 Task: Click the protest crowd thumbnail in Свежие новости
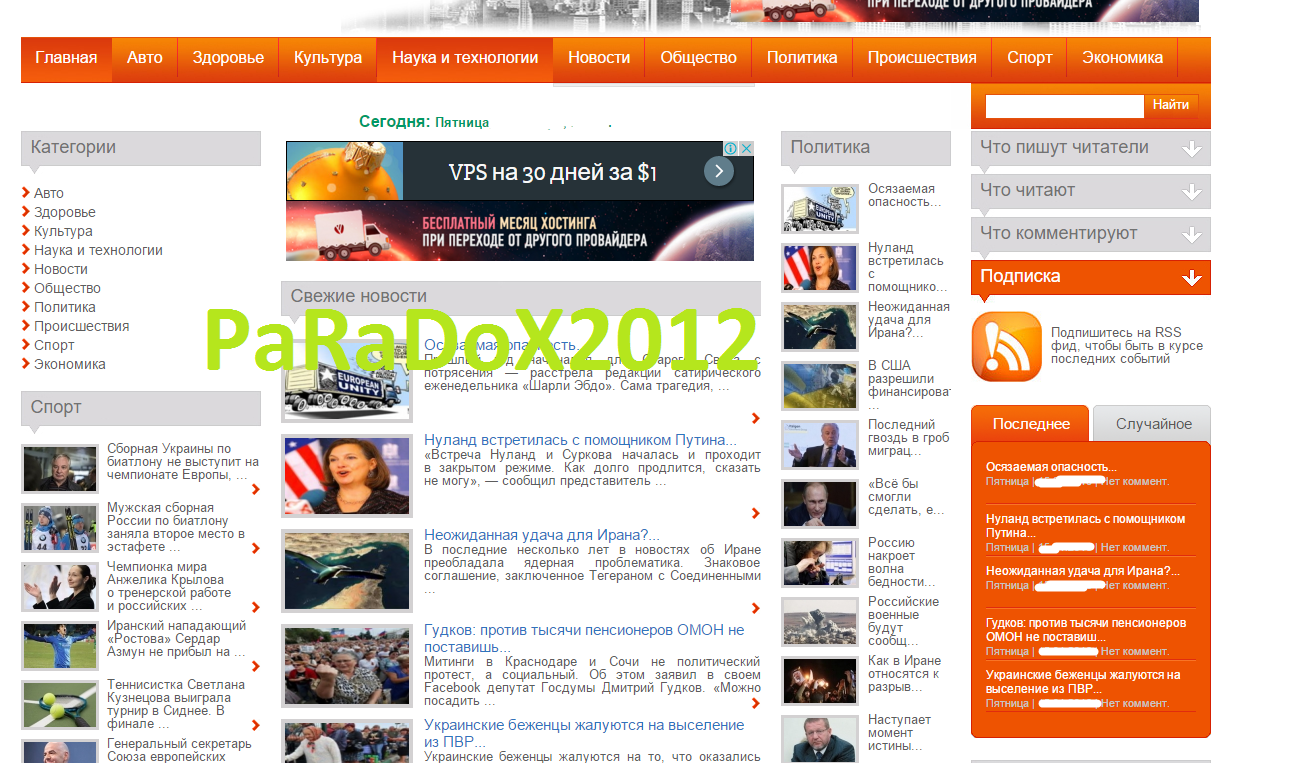[x=347, y=665]
